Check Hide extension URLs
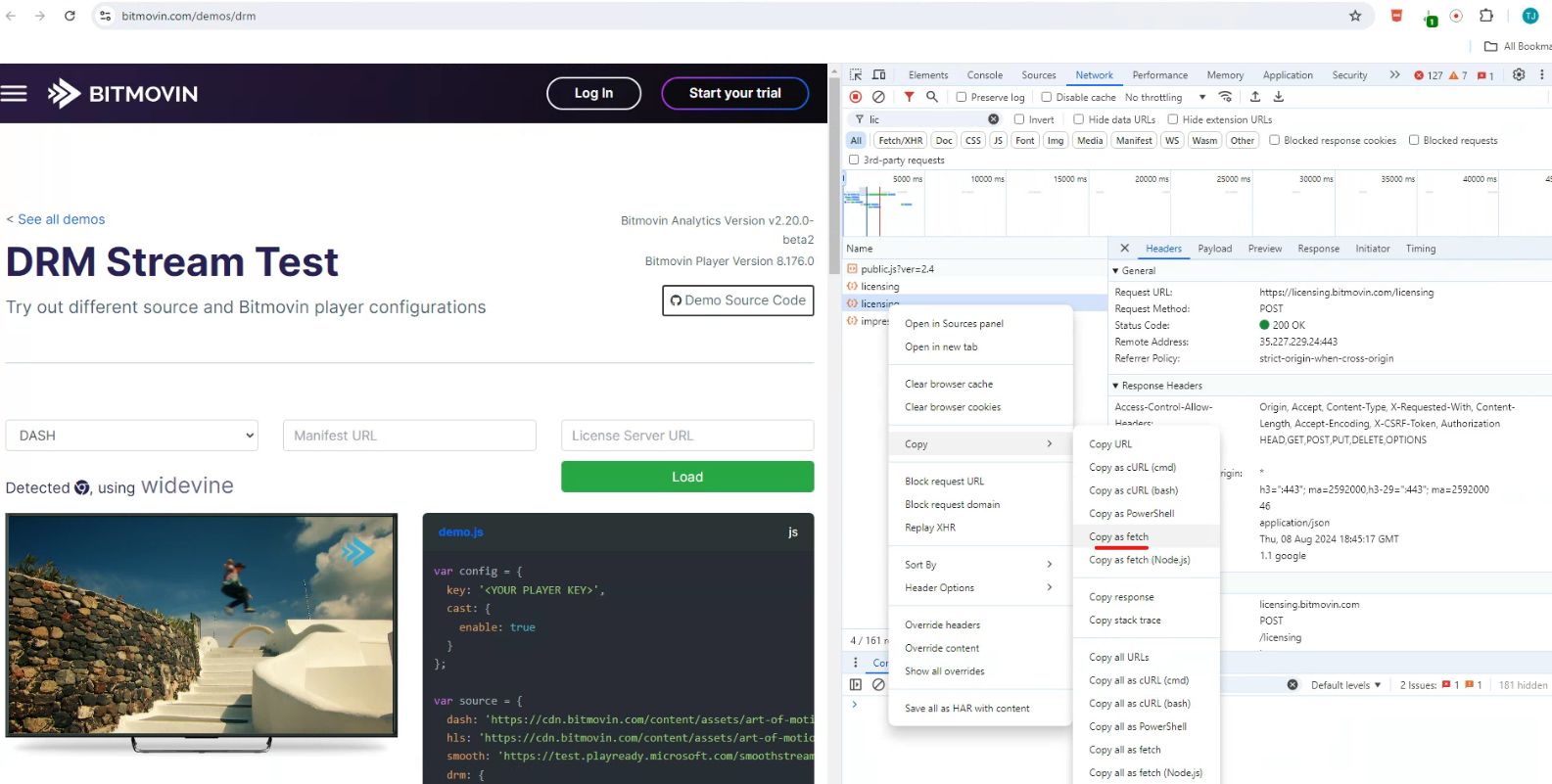 click(1173, 119)
